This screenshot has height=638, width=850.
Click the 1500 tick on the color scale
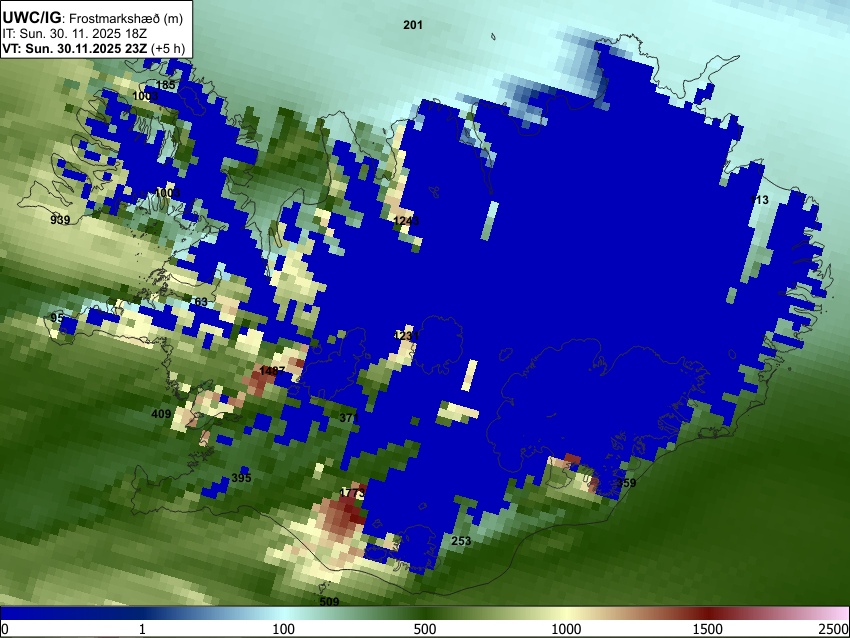pyautogui.click(x=707, y=629)
